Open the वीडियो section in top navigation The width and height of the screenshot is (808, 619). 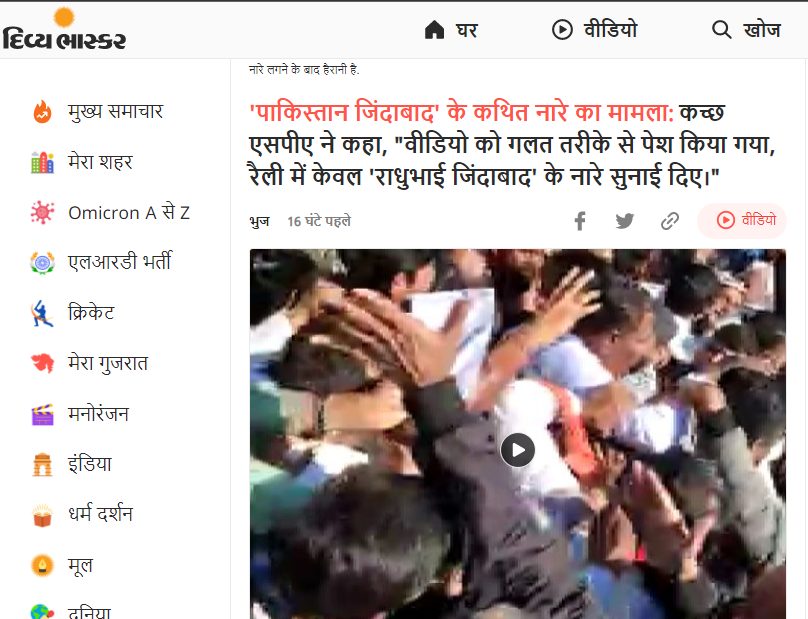click(x=594, y=29)
